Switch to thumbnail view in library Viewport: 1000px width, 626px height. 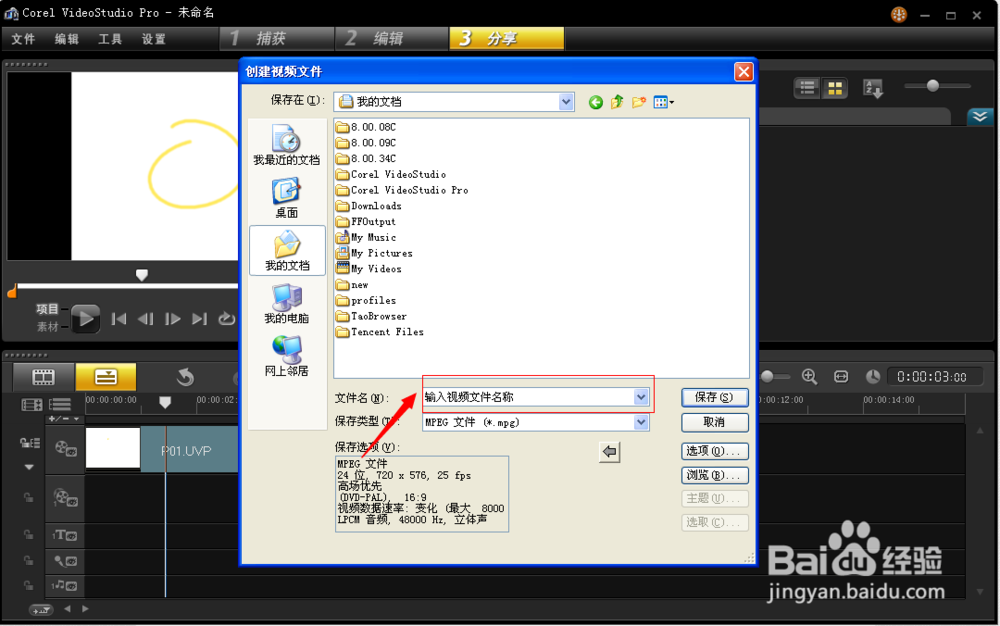point(835,89)
